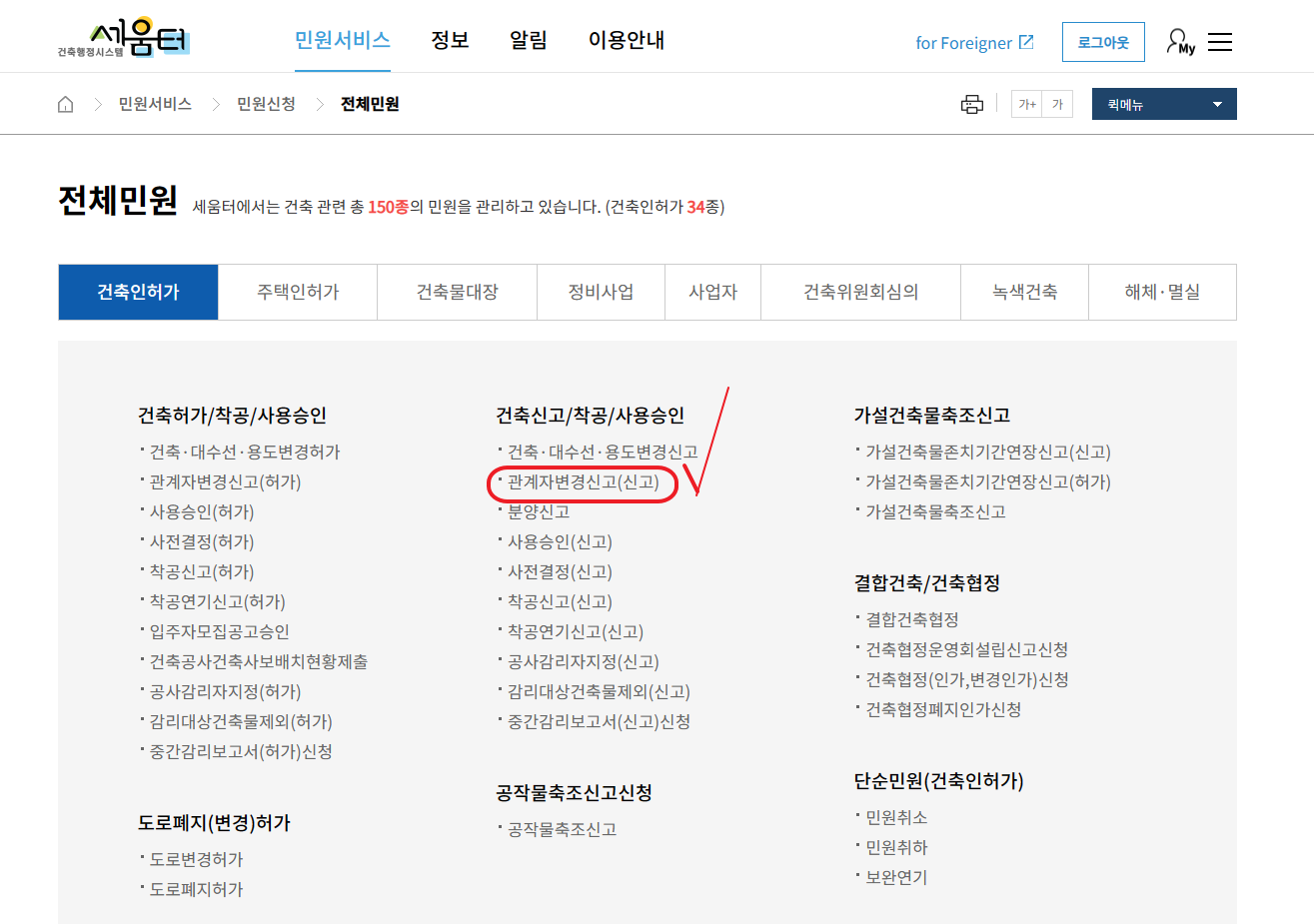Open 사용승인(허가) link
Viewport: 1314px width, 924px height.
coord(202,512)
